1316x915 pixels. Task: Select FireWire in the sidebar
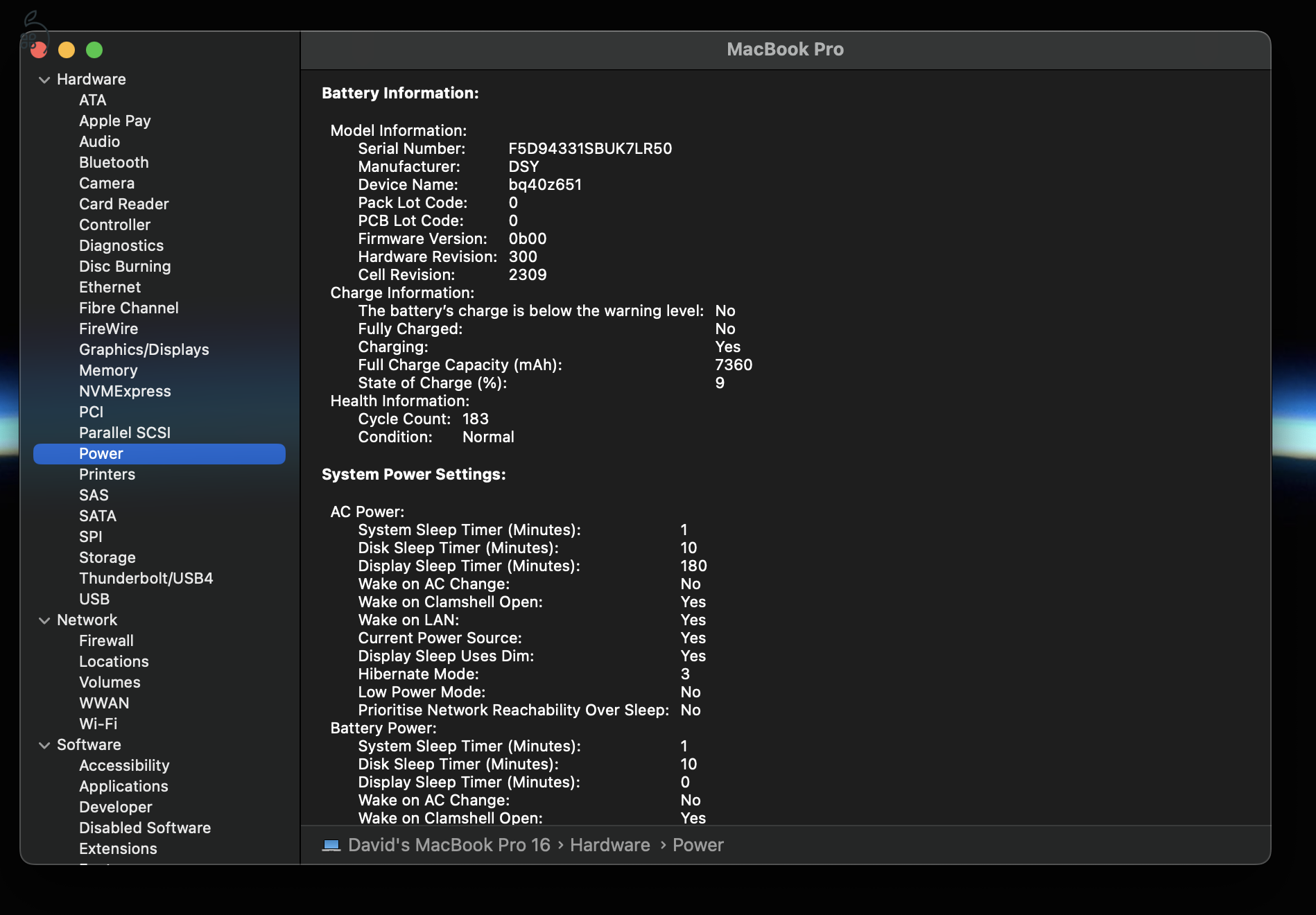pyautogui.click(x=108, y=329)
